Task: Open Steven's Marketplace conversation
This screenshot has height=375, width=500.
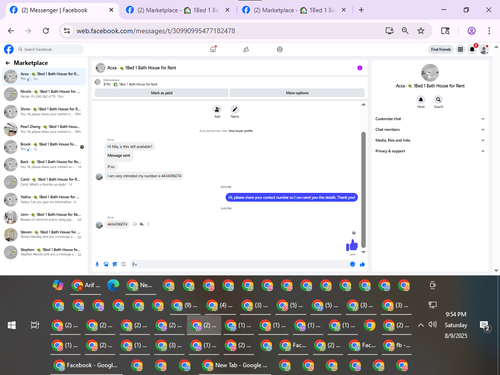Action: pyautogui.click(x=44, y=235)
